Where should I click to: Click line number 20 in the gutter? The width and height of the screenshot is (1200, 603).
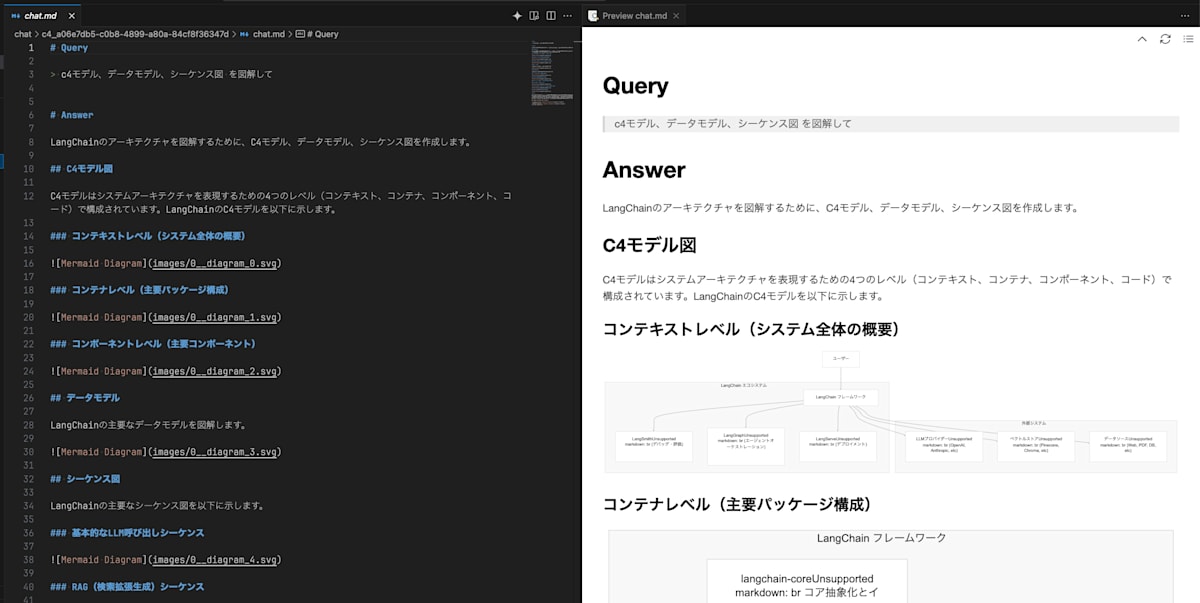(x=29, y=317)
